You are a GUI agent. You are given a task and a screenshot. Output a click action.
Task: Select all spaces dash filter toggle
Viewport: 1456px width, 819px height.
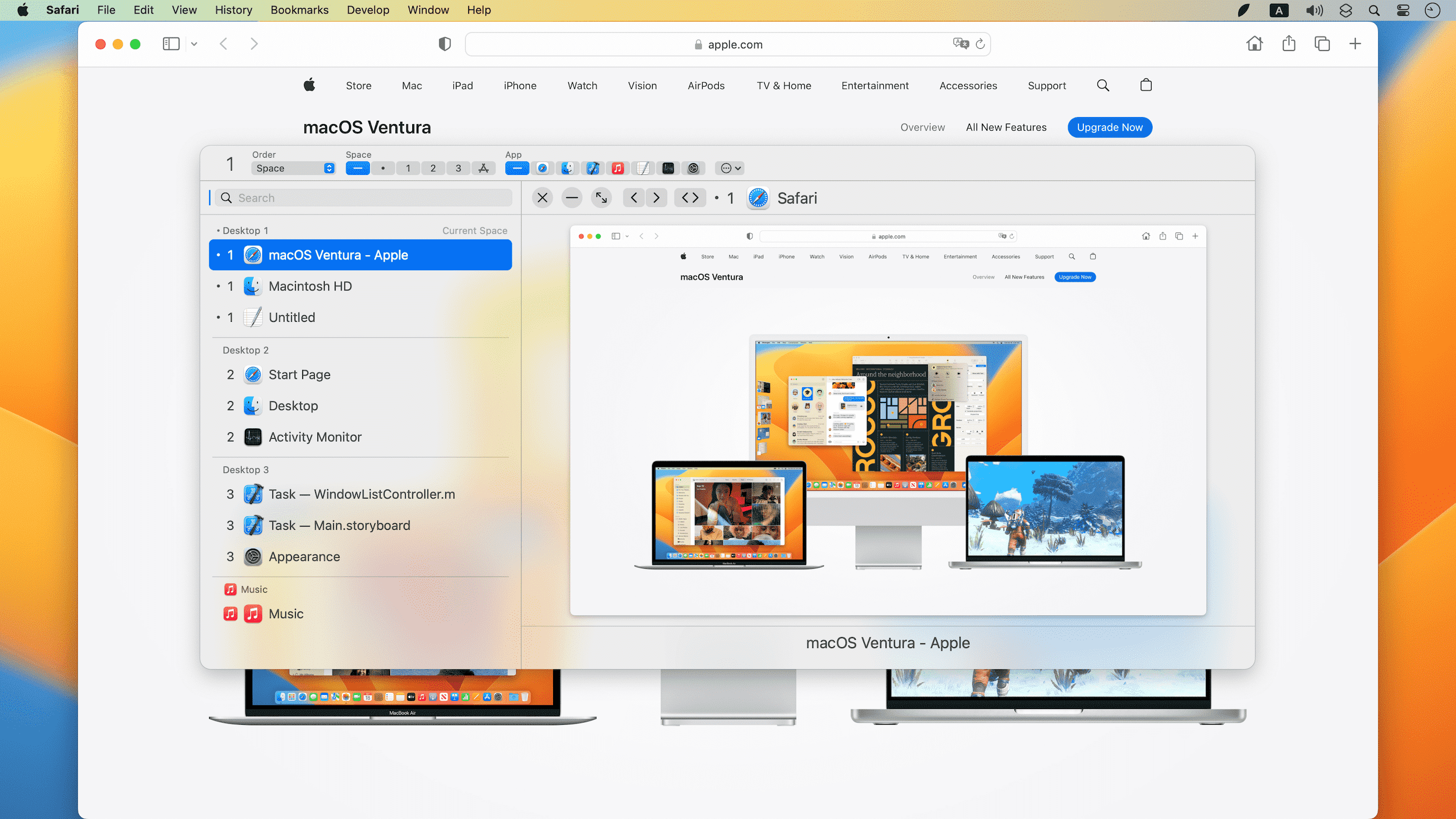coord(358,168)
